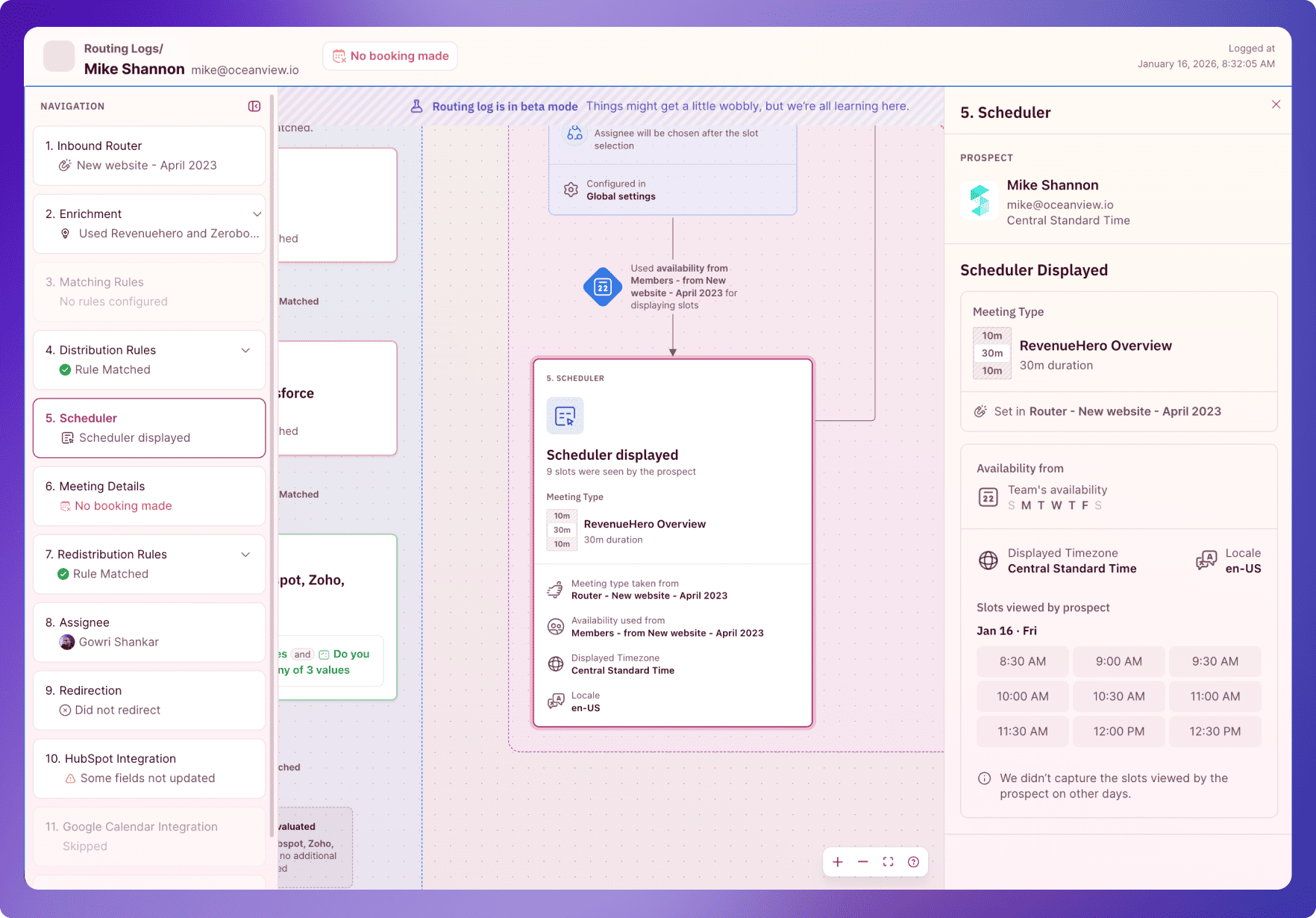The image size is (1316, 918).
Task: Click the members icon for Availability used from
Action: click(556, 627)
